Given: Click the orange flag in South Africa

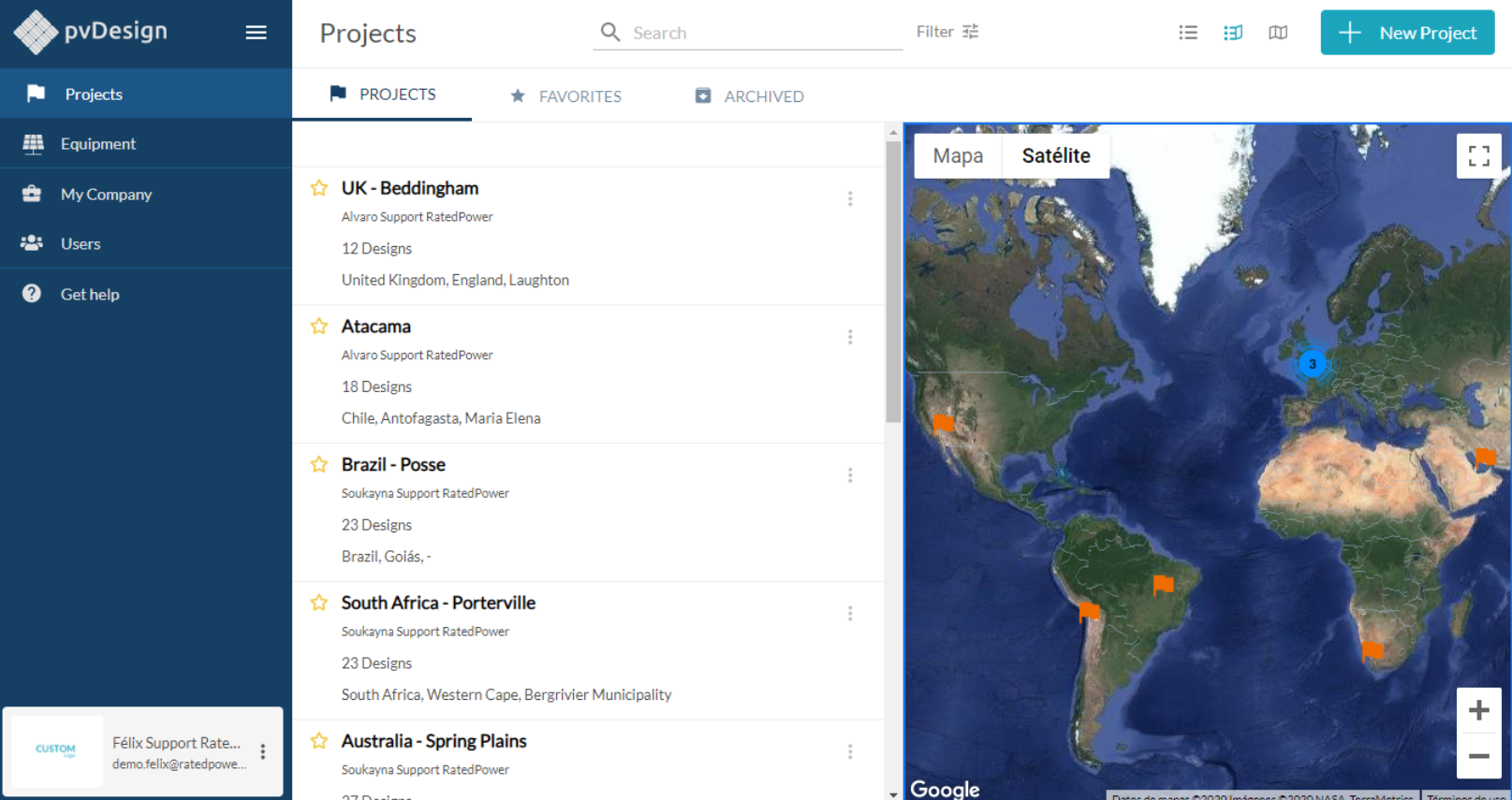Looking at the screenshot, I should point(1373,649).
